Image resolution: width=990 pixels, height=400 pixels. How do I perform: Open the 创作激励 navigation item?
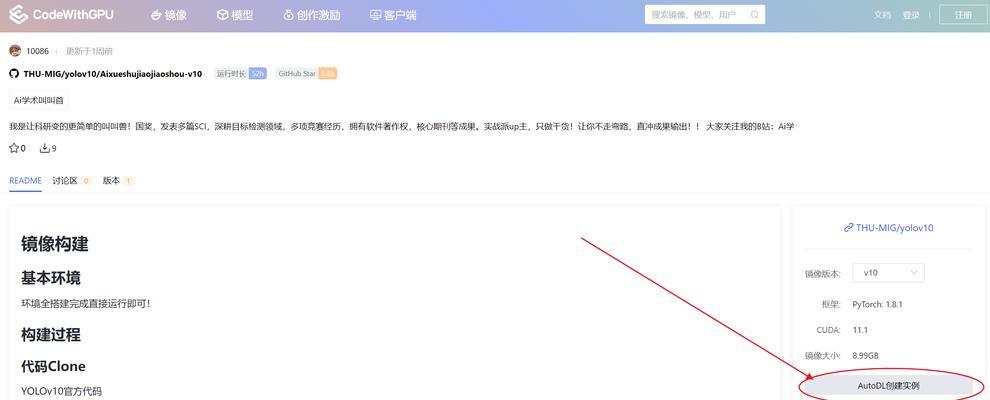click(x=312, y=15)
